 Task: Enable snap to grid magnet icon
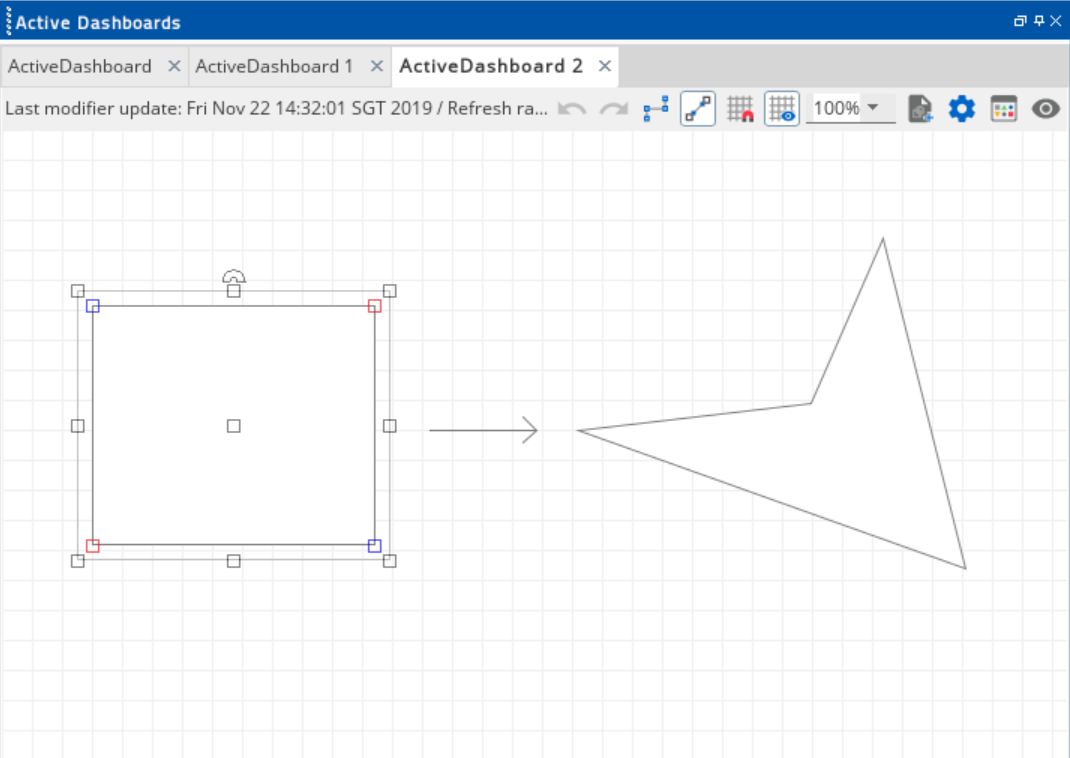[740, 109]
